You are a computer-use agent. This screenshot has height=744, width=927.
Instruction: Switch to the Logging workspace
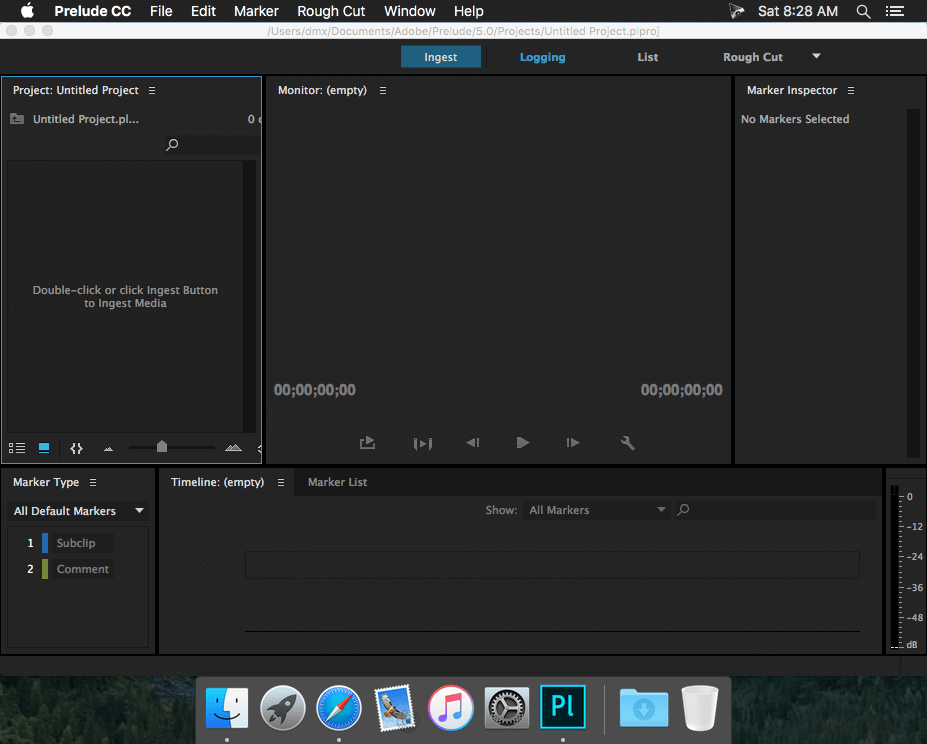coord(542,57)
